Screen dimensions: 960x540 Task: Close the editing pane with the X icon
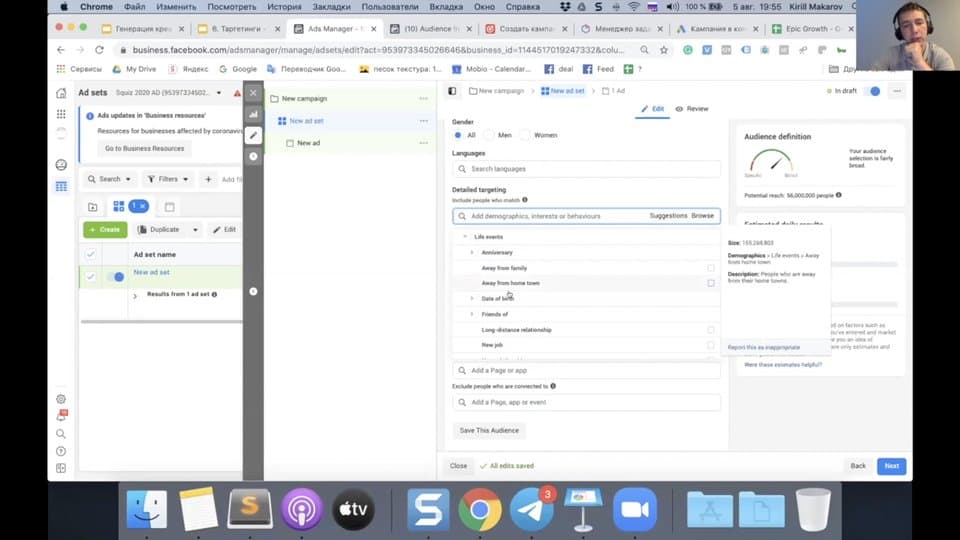(x=253, y=93)
